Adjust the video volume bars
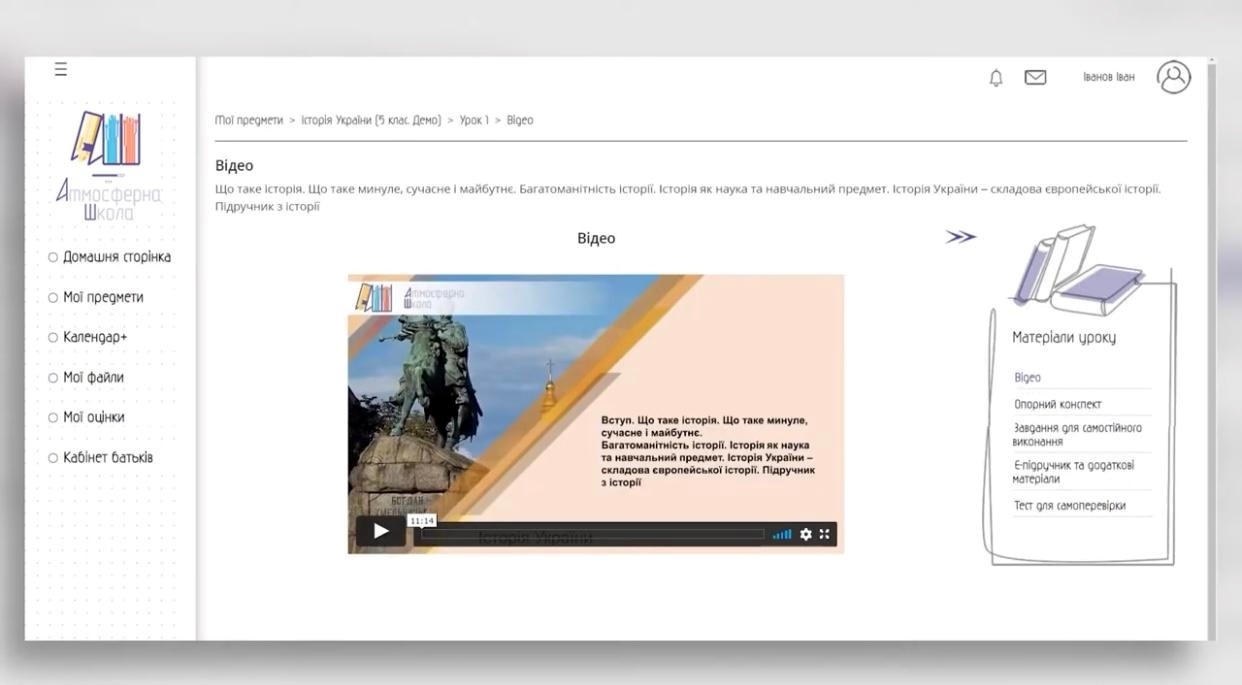 coord(782,535)
